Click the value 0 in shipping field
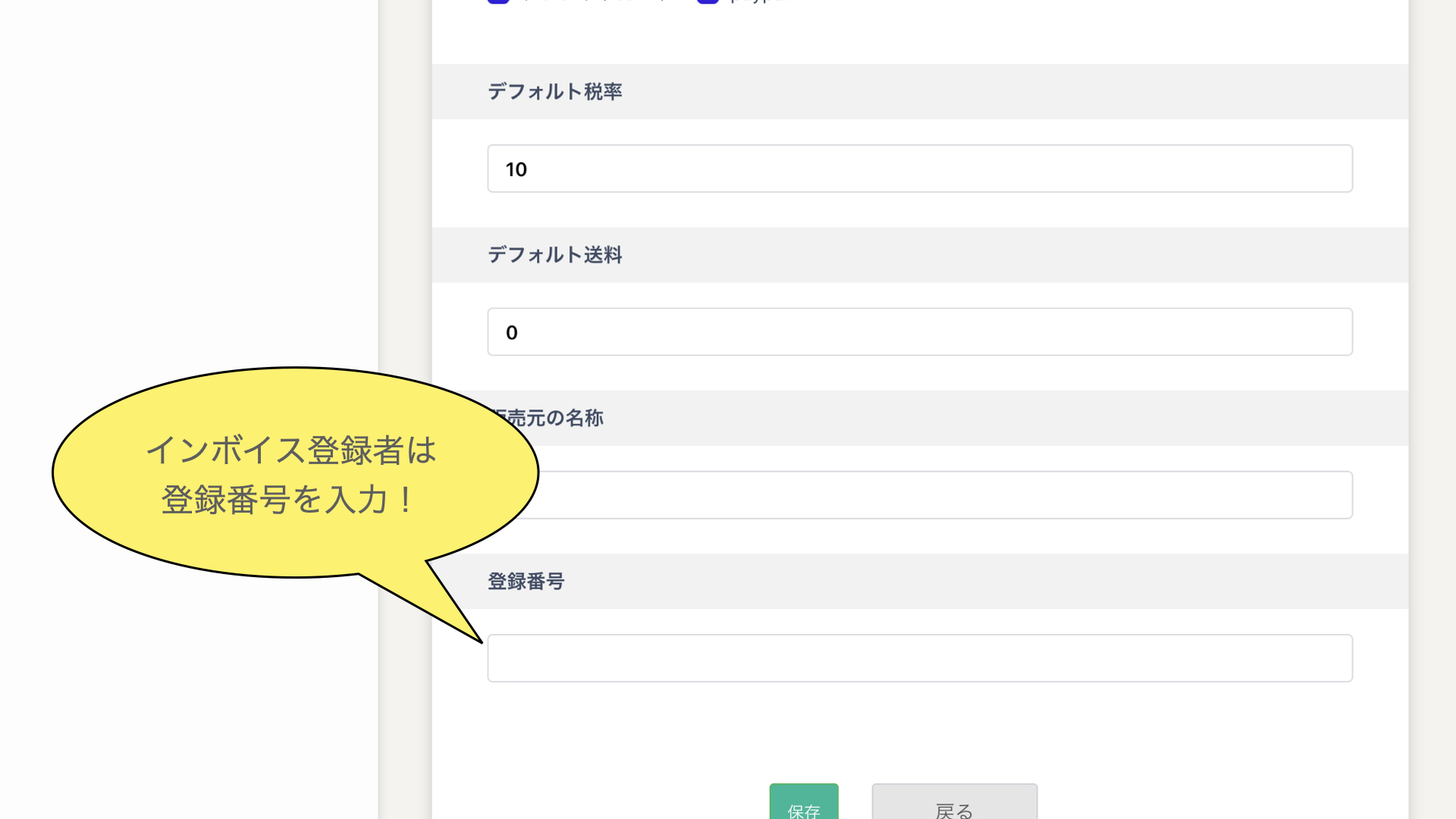The width and height of the screenshot is (1456, 819). [512, 332]
